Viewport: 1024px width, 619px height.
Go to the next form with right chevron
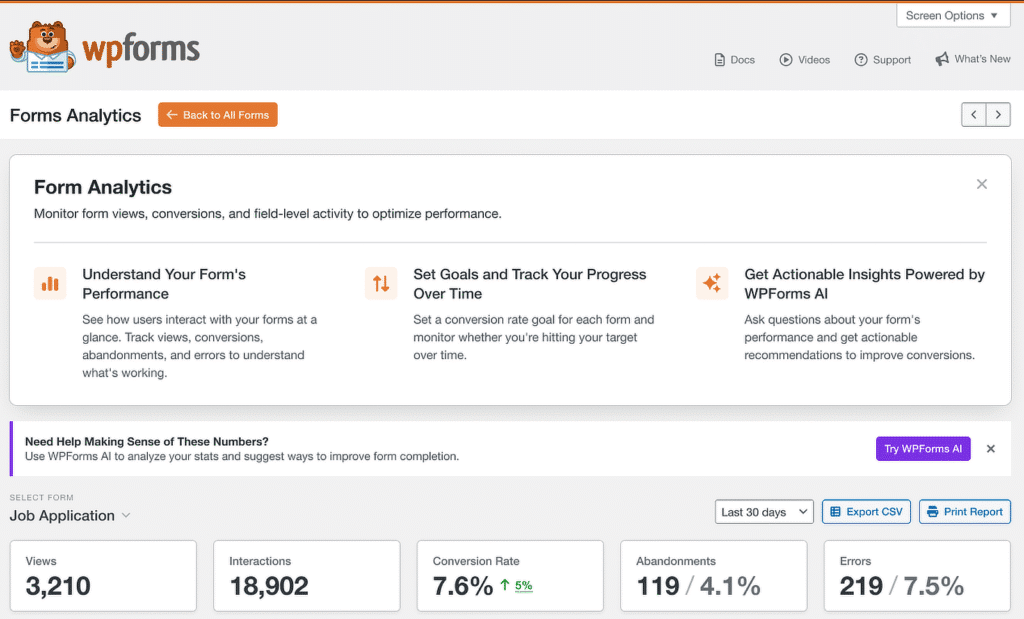click(x=998, y=115)
